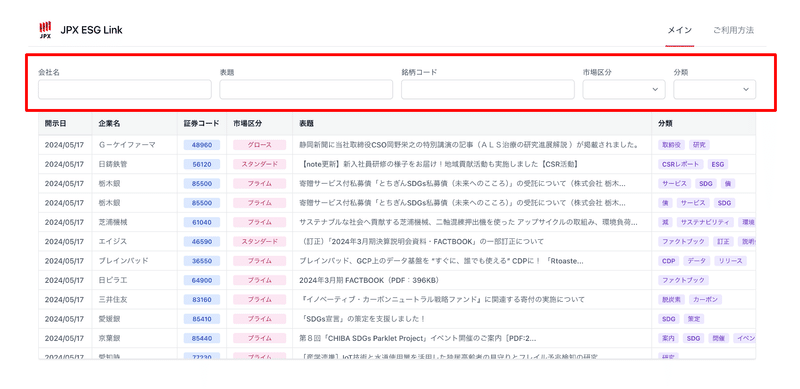Click プライム badge in 三井住友 row
This screenshot has height=389, width=800.
(x=260, y=300)
